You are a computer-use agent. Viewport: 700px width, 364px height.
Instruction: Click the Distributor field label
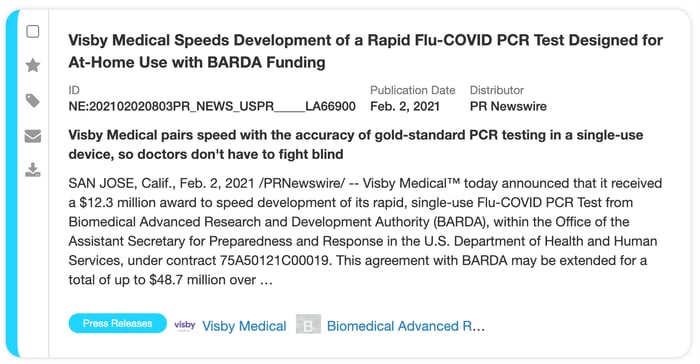click(496, 90)
